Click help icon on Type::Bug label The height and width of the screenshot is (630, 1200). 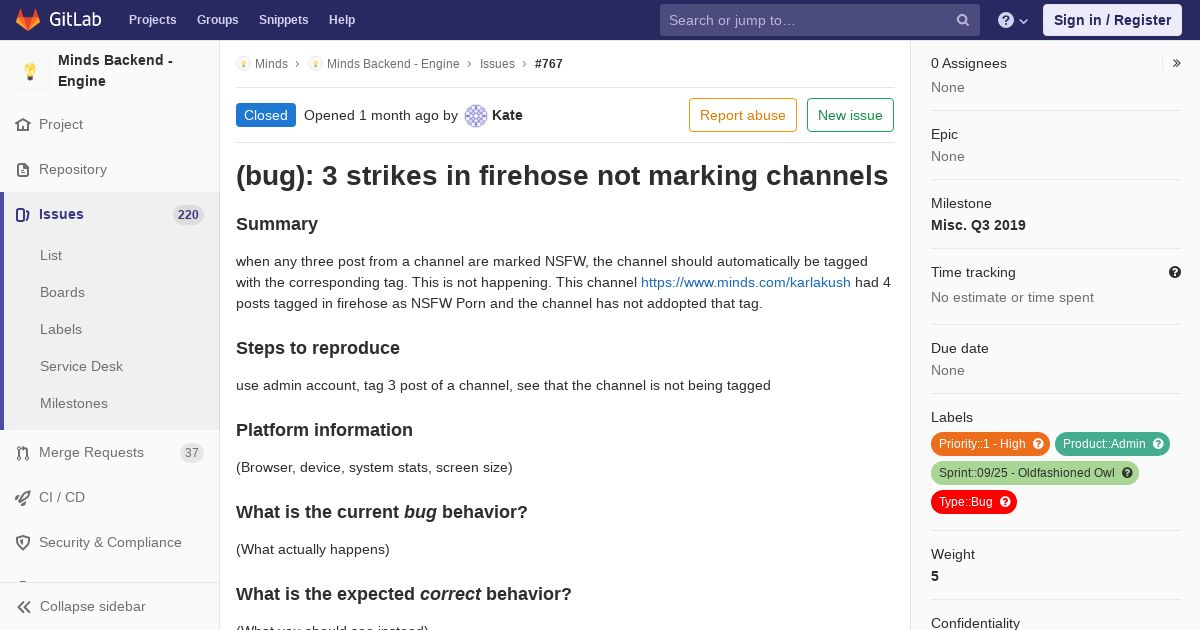[1005, 502]
